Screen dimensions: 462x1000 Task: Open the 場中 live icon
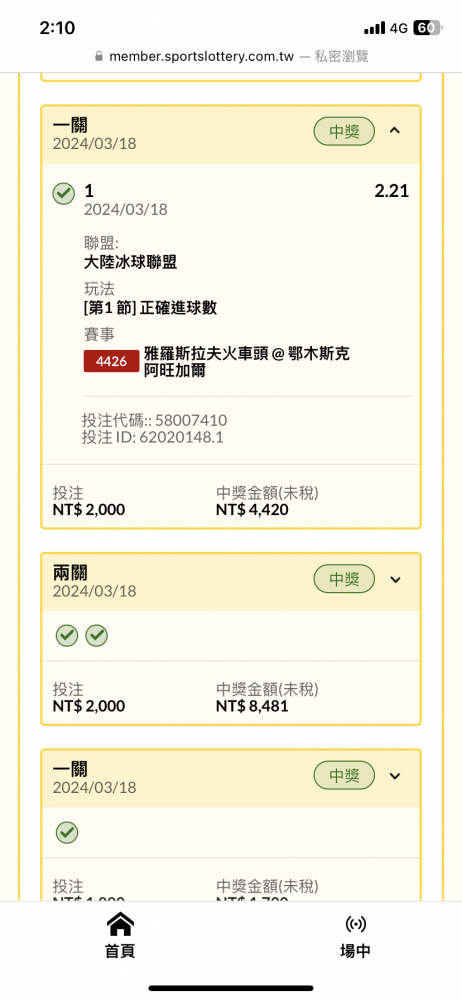[x=355, y=923]
